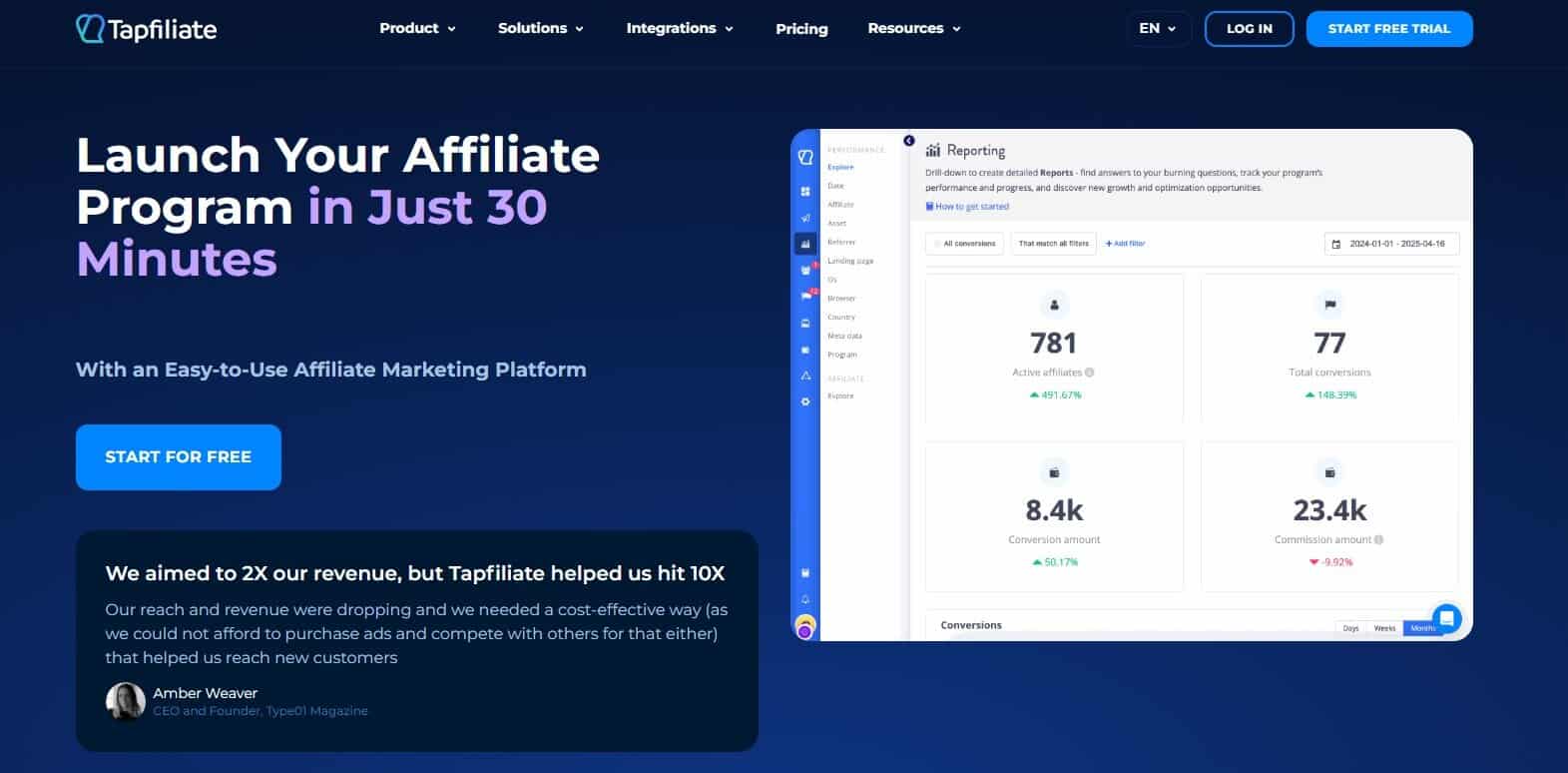Open the 2024-01-01 - 2025-04-16 date range picker

(x=1391, y=244)
